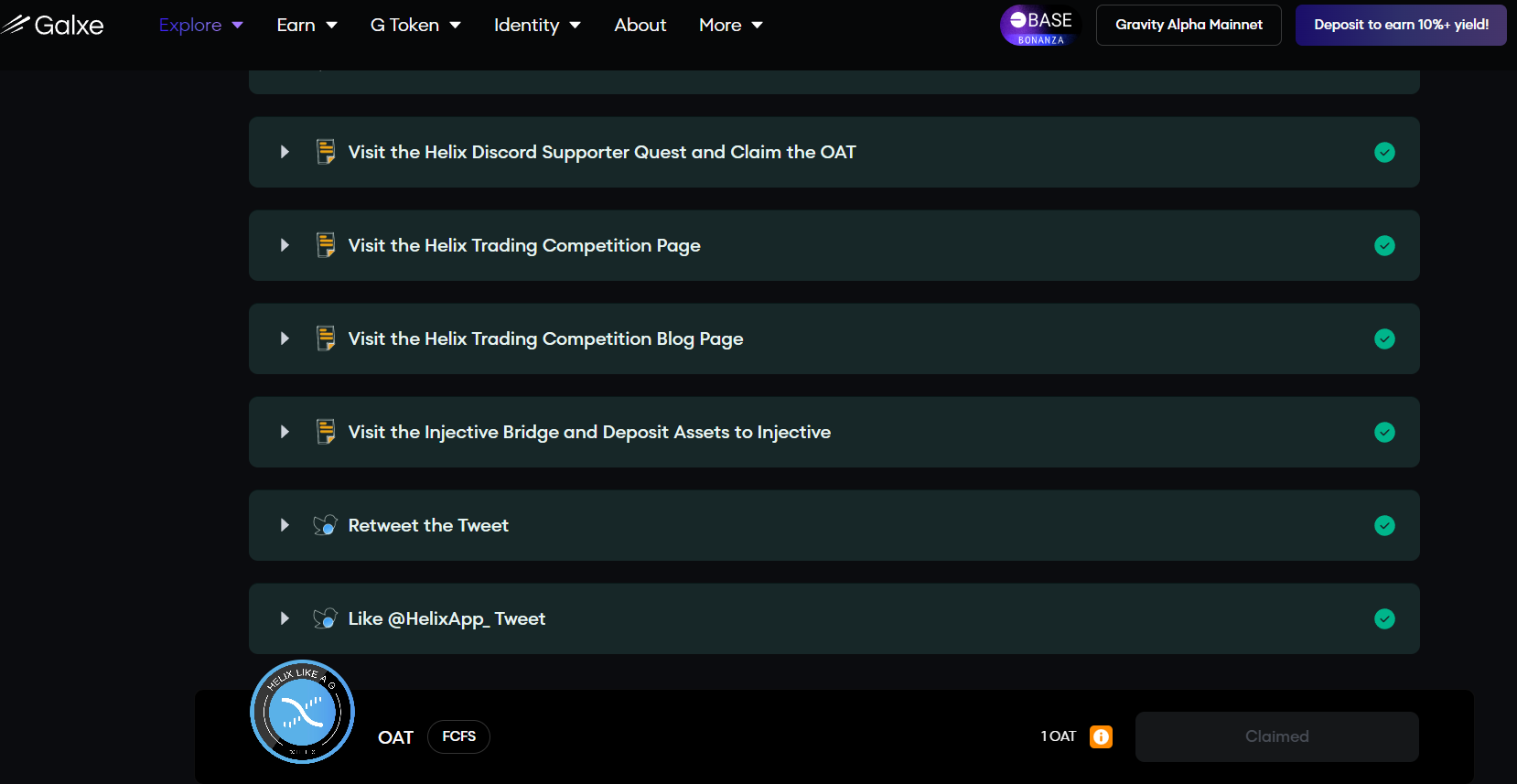Click 'Visit the Helix Trading Competition Blog Page' title

coord(545,338)
